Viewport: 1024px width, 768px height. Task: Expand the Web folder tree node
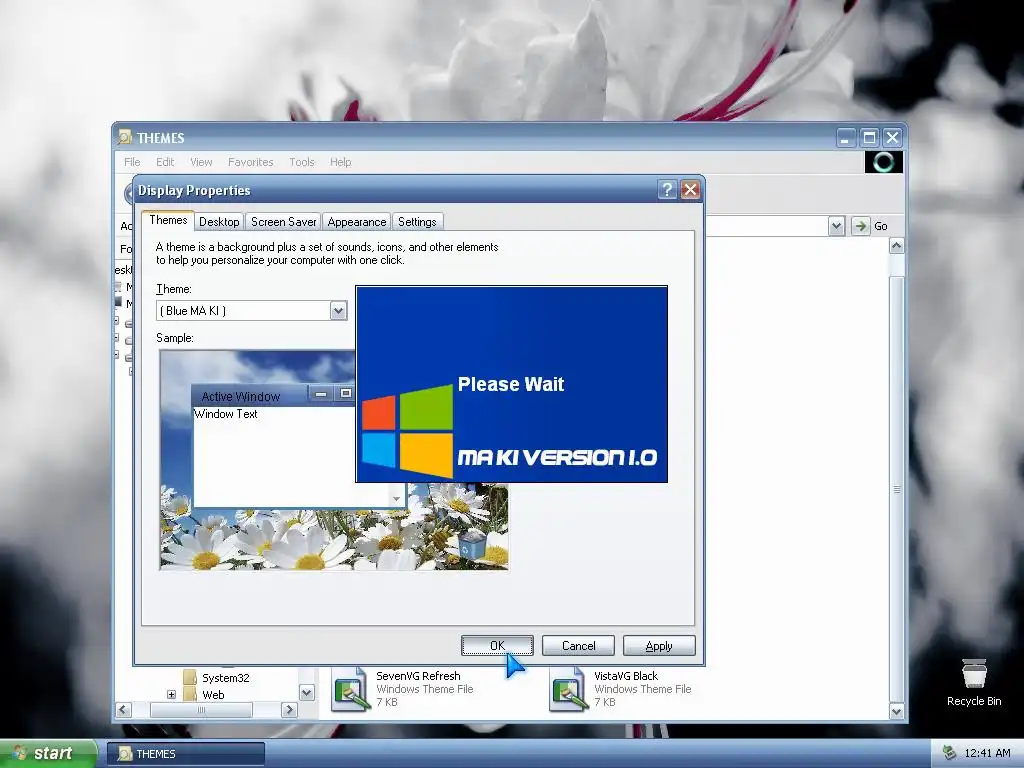171,695
